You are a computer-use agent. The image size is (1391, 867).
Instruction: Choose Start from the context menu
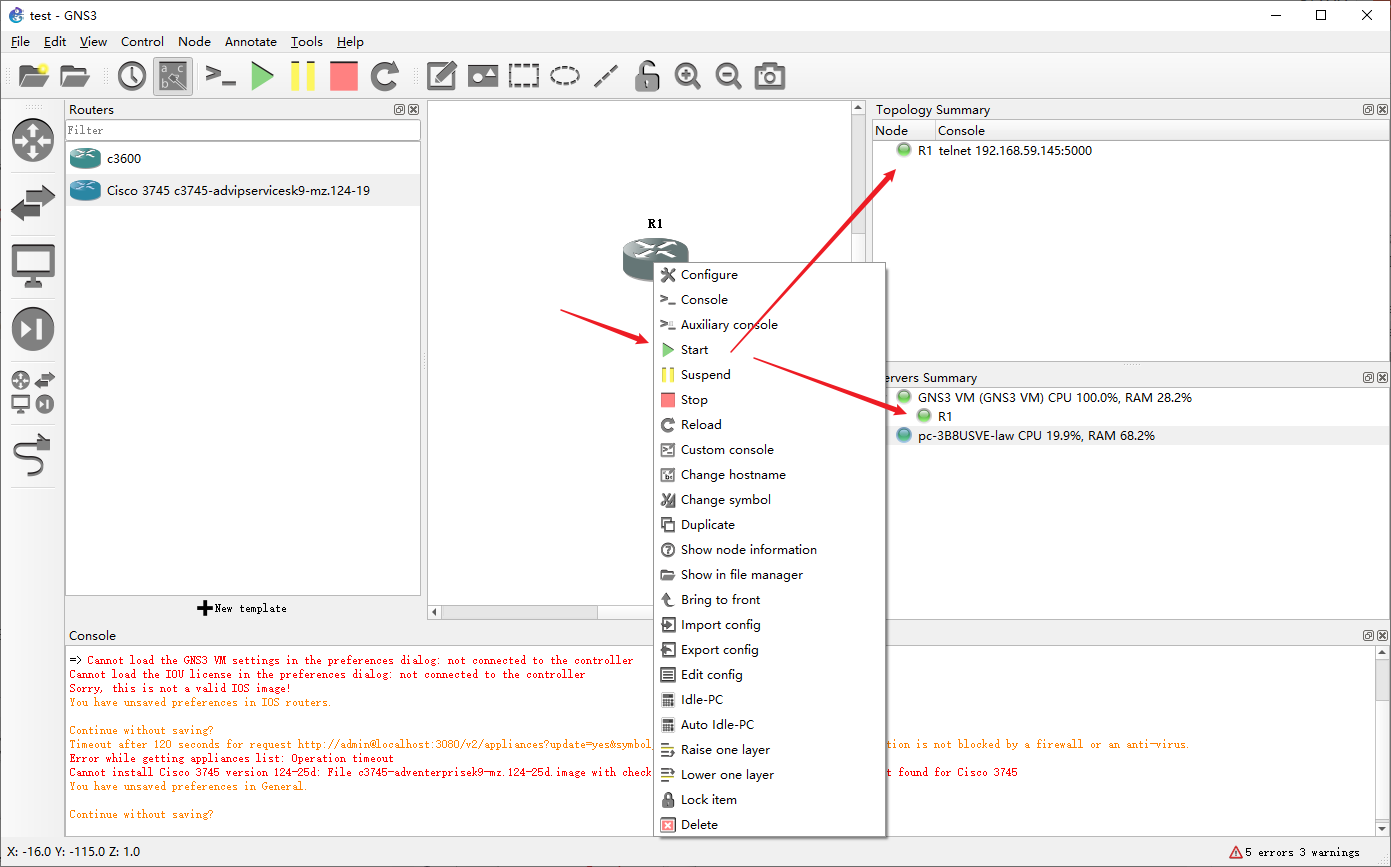769,350
